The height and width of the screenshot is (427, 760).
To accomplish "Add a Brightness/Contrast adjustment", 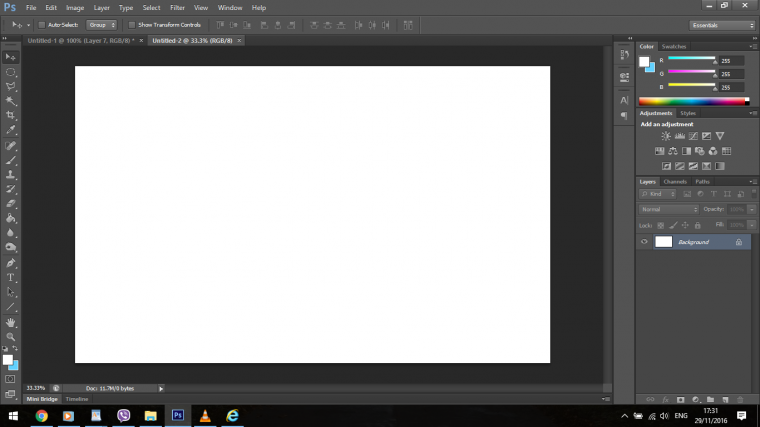I will pyautogui.click(x=666, y=136).
